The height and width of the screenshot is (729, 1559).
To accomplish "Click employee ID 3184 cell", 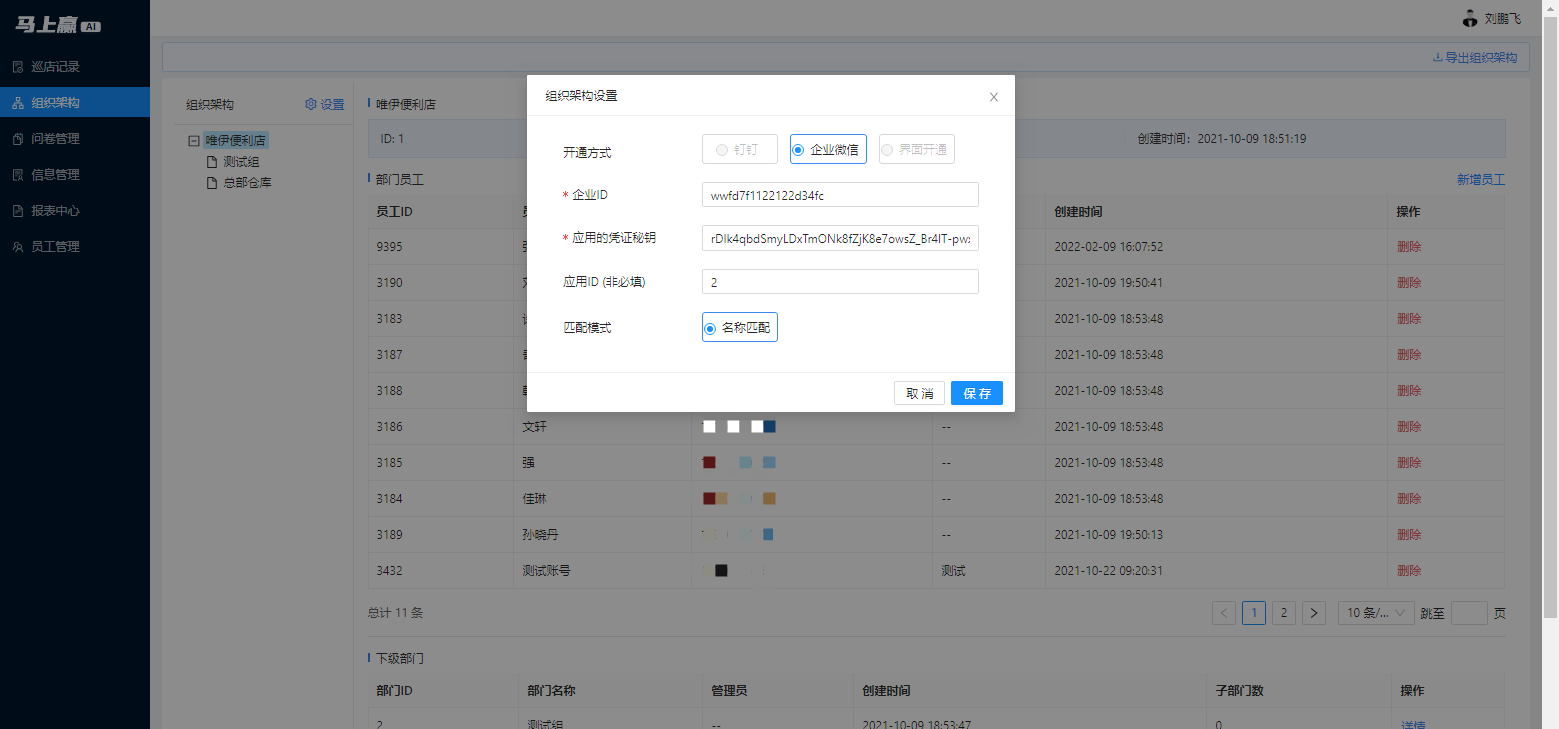I will tap(440, 499).
